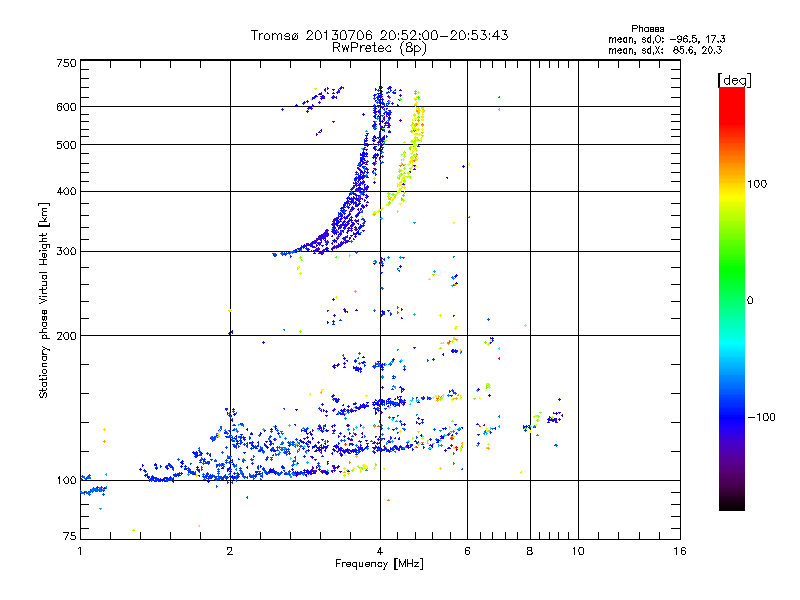Viewport: 800px width, 600px height.
Task: Click colorbar tick label '-100'
Action: 761,417
